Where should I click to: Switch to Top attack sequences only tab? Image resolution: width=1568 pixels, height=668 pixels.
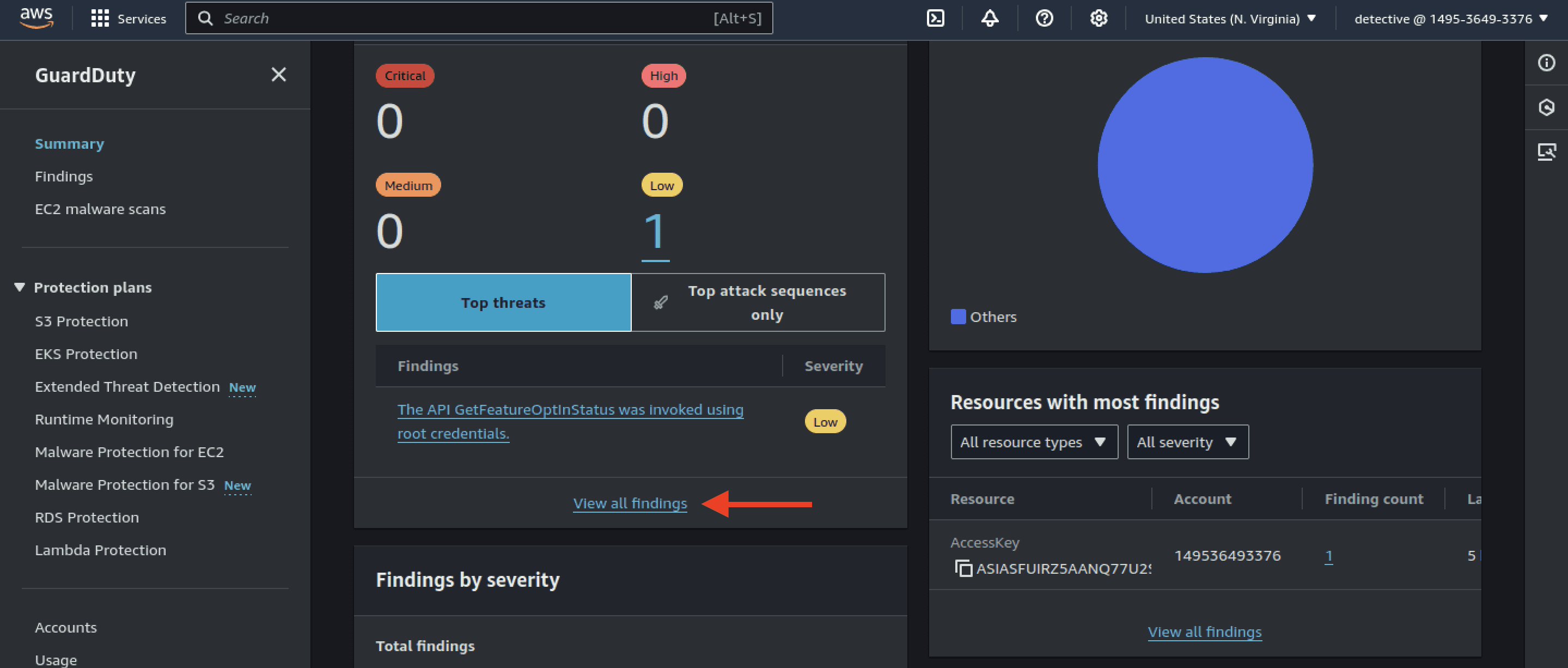tap(758, 302)
